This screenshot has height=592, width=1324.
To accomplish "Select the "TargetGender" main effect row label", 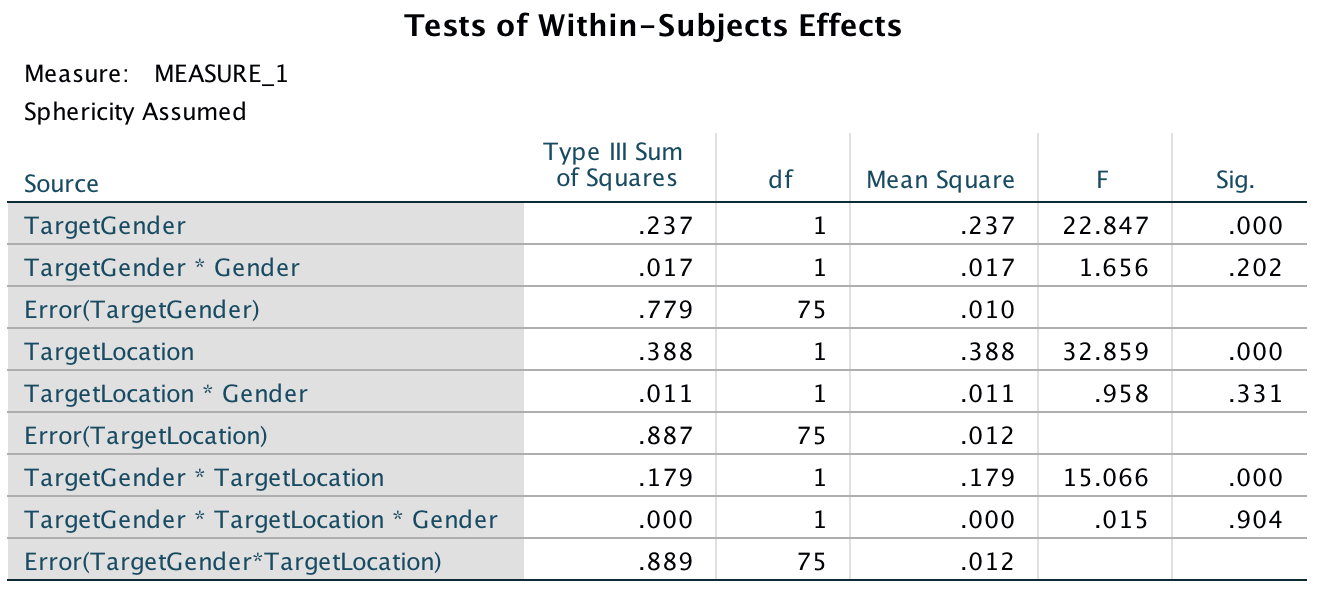I will point(105,226).
